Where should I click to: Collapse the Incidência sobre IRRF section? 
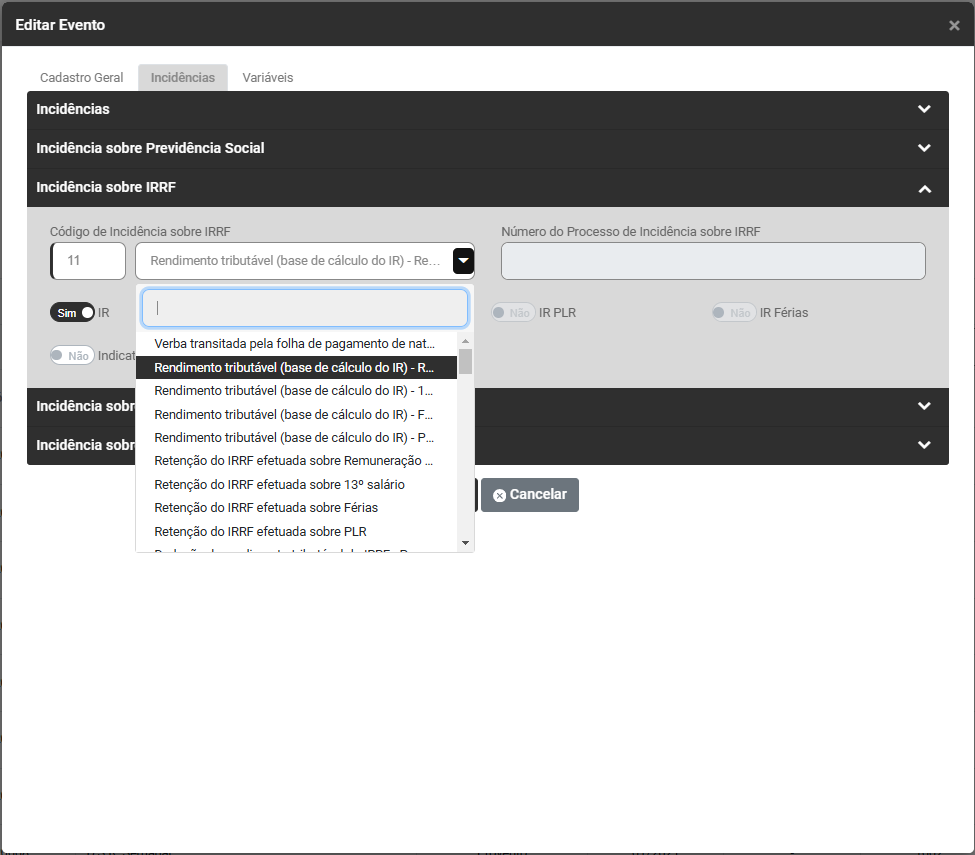[x=924, y=188]
